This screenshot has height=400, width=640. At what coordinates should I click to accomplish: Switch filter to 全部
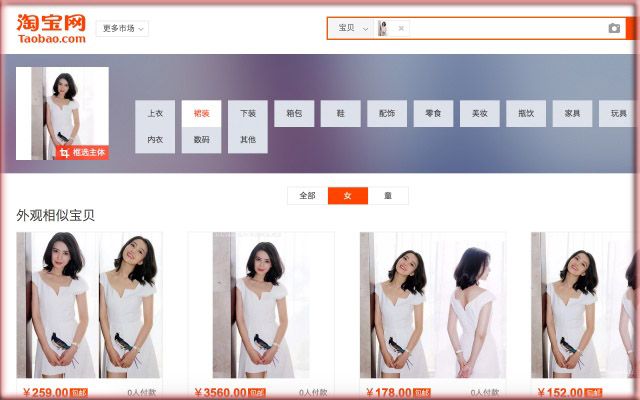pyautogui.click(x=307, y=196)
